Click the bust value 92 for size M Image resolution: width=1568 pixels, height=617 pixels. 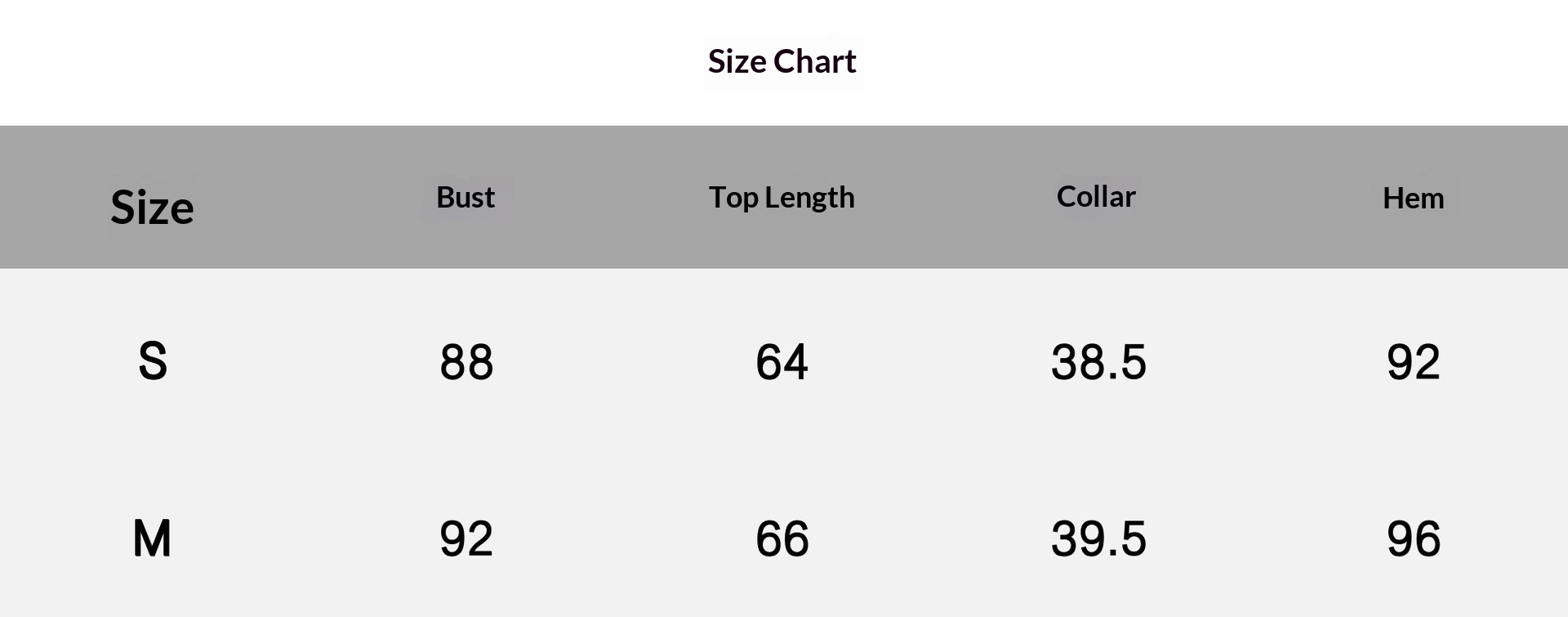pyautogui.click(x=466, y=539)
